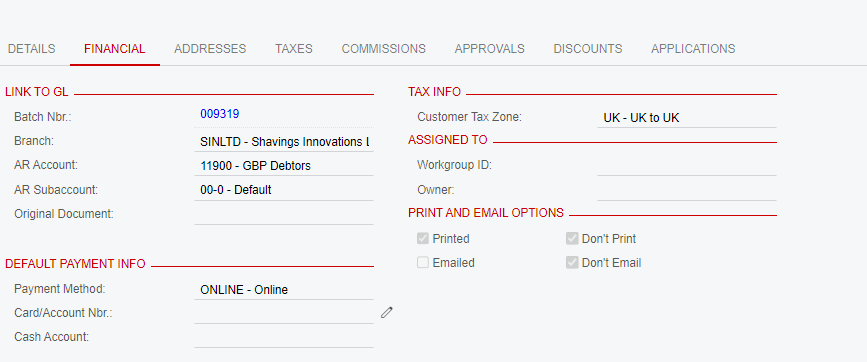867x362 pixels.
Task: Select the Financial tab
Action: (x=114, y=49)
